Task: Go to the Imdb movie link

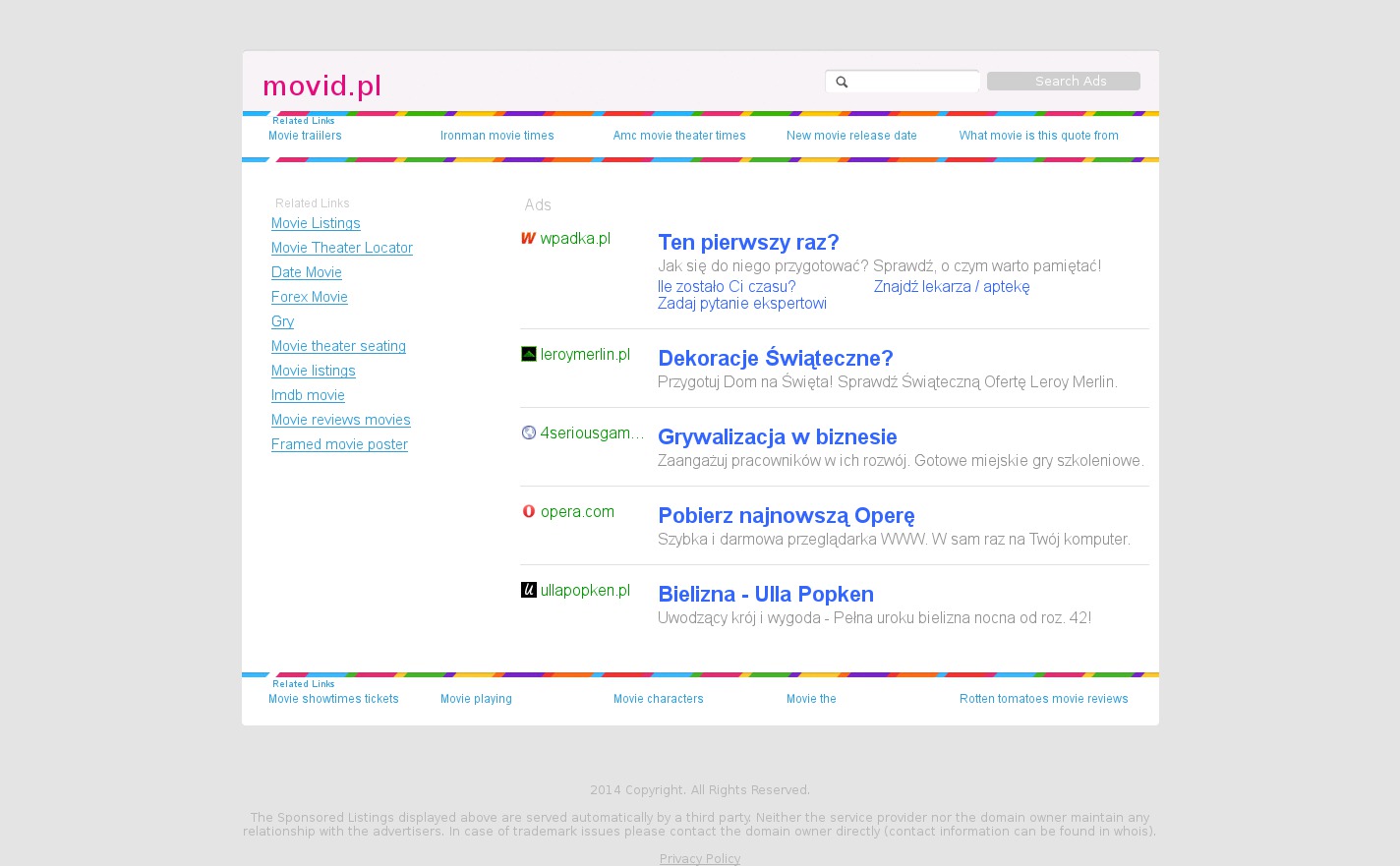Action: 308,395
